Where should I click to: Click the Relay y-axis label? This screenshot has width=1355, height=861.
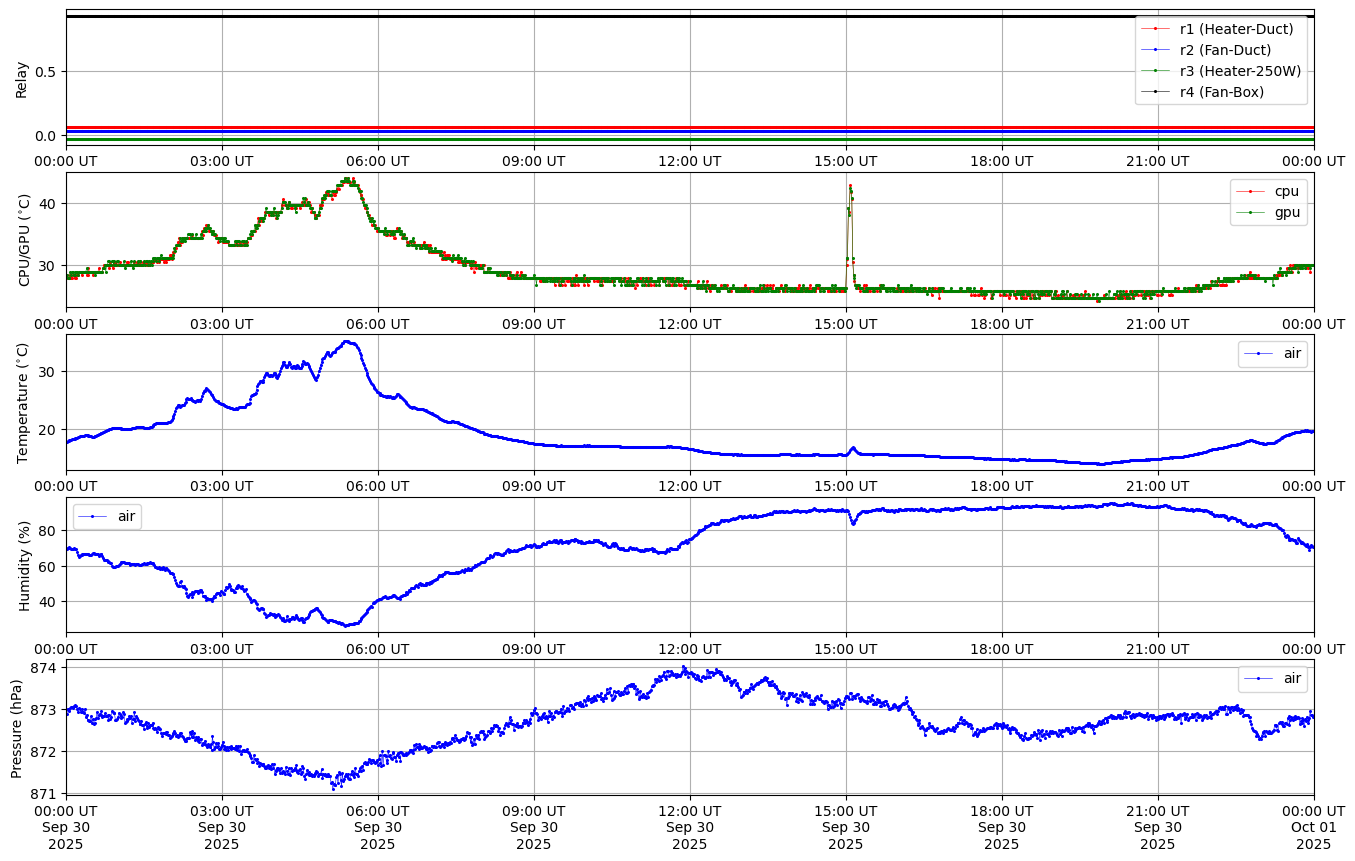click(x=22, y=78)
